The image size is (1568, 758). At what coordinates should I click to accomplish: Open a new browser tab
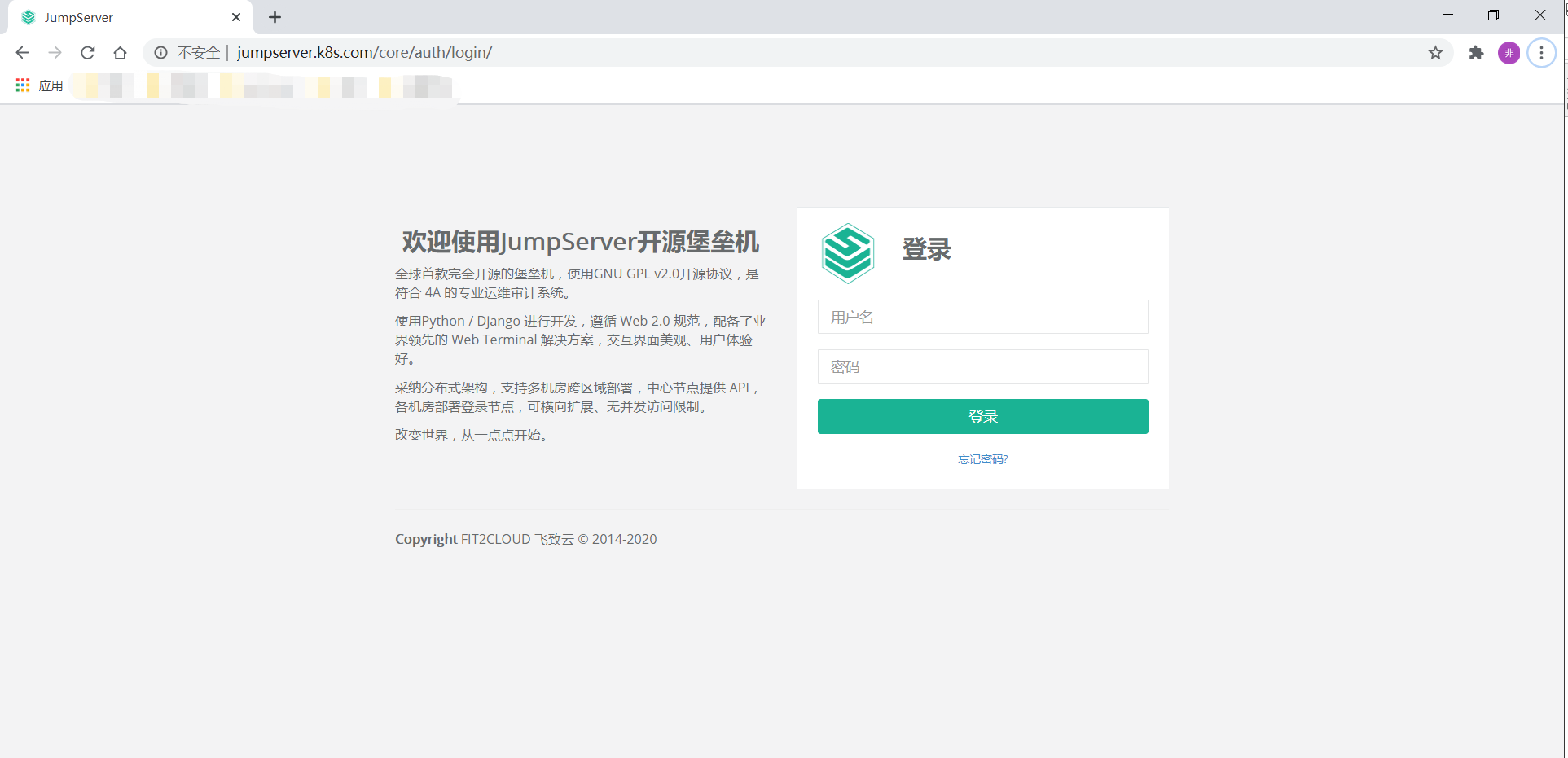275,17
